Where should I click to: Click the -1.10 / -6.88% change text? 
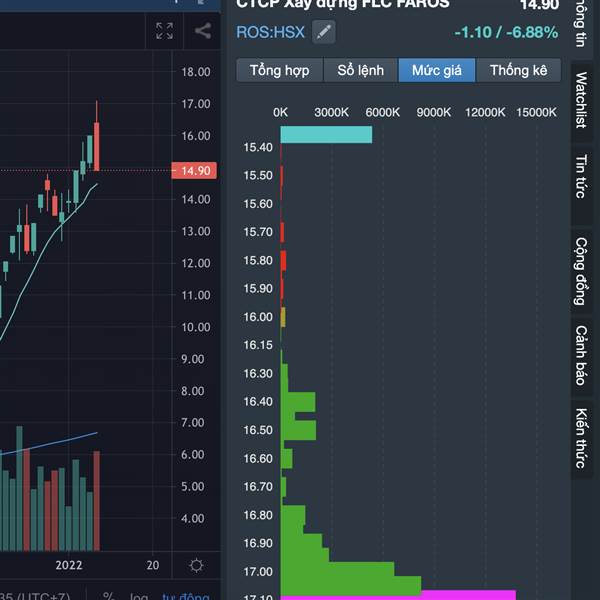point(506,32)
